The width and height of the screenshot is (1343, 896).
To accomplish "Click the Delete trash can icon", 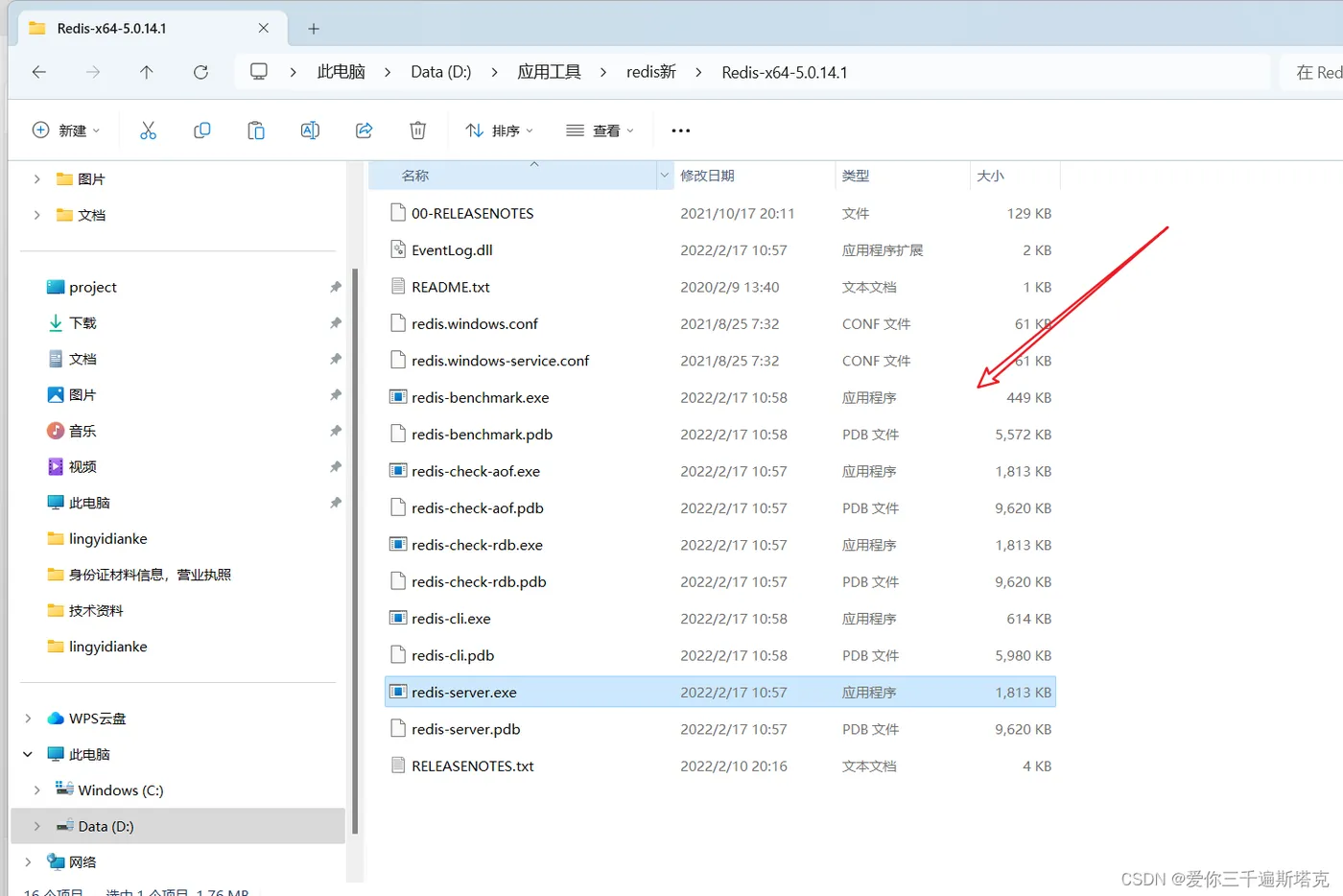I will (418, 130).
